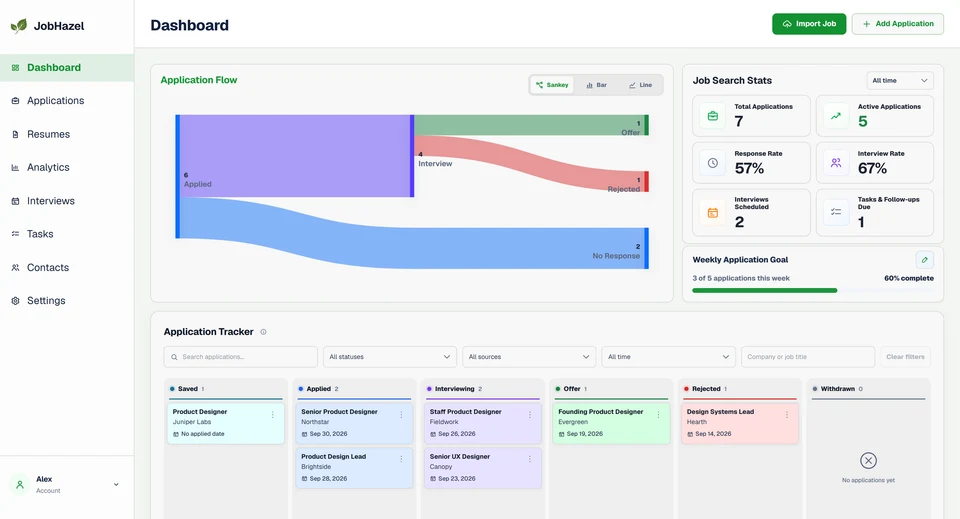Open the All sources filter dropdown
The width and height of the screenshot is (960, 519).
coord(529,357)
